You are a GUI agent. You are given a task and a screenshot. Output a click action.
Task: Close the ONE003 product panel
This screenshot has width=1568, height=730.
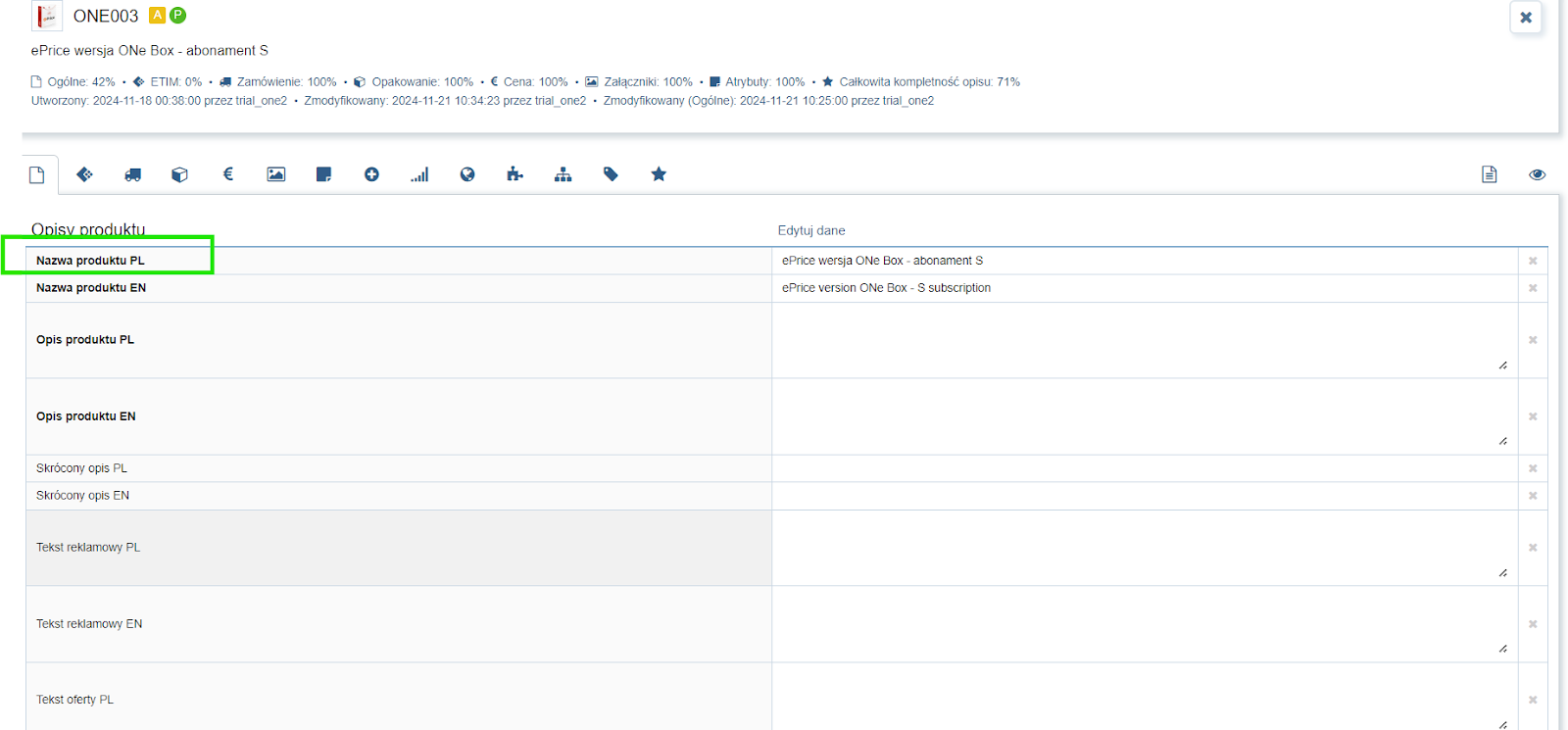pos(1526,18)
